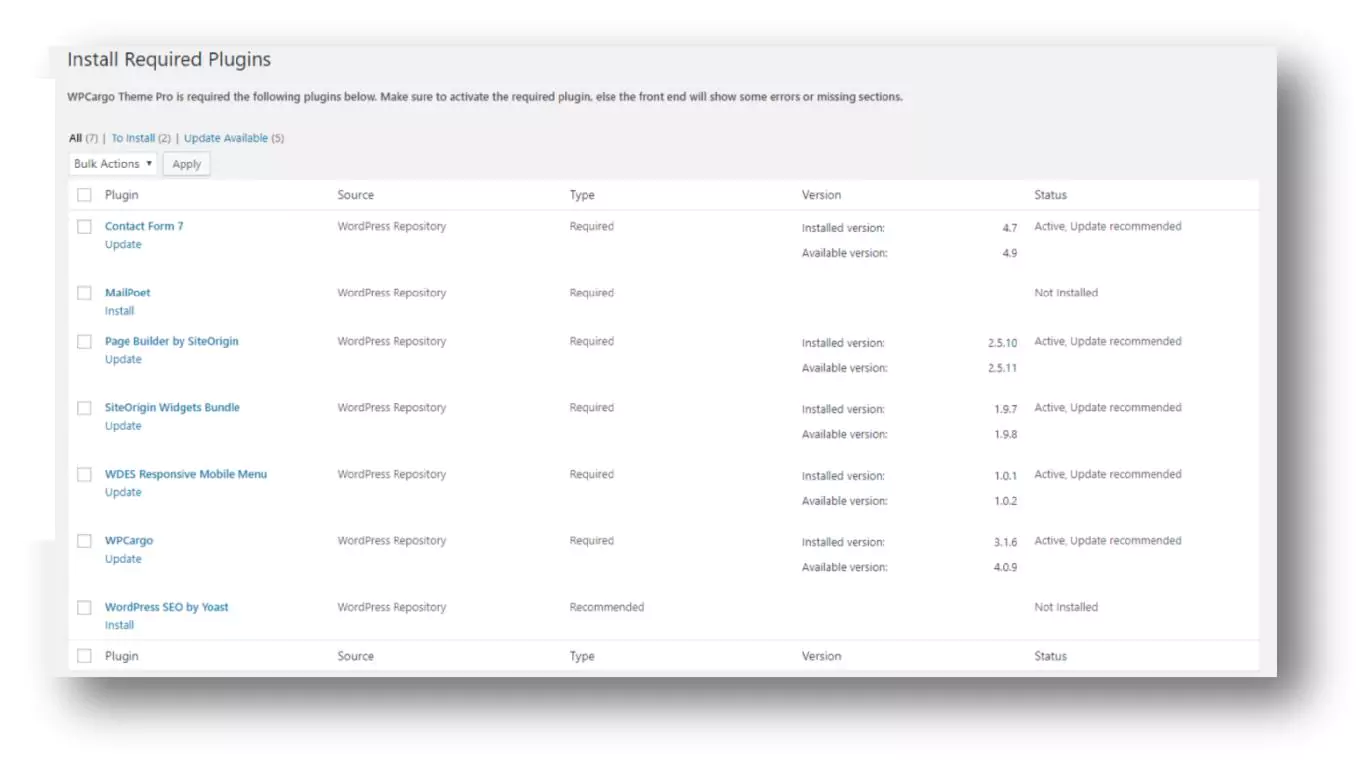Click WPCargo installed version 3.1.6
1370x770 pixels.
(1006, 542)
